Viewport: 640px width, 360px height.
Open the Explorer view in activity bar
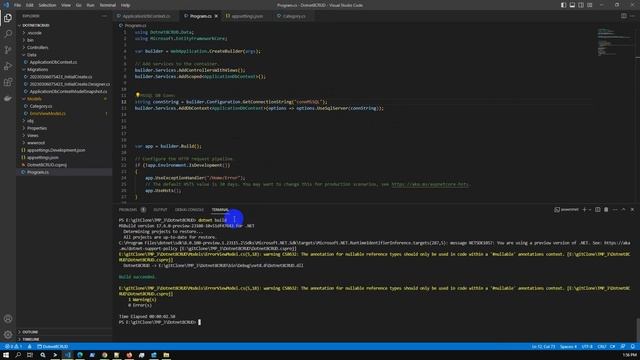[8, 18]
